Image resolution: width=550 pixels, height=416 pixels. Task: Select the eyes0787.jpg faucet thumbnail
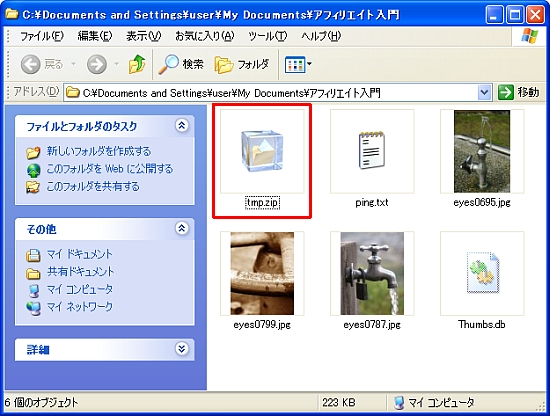(372, 273)
